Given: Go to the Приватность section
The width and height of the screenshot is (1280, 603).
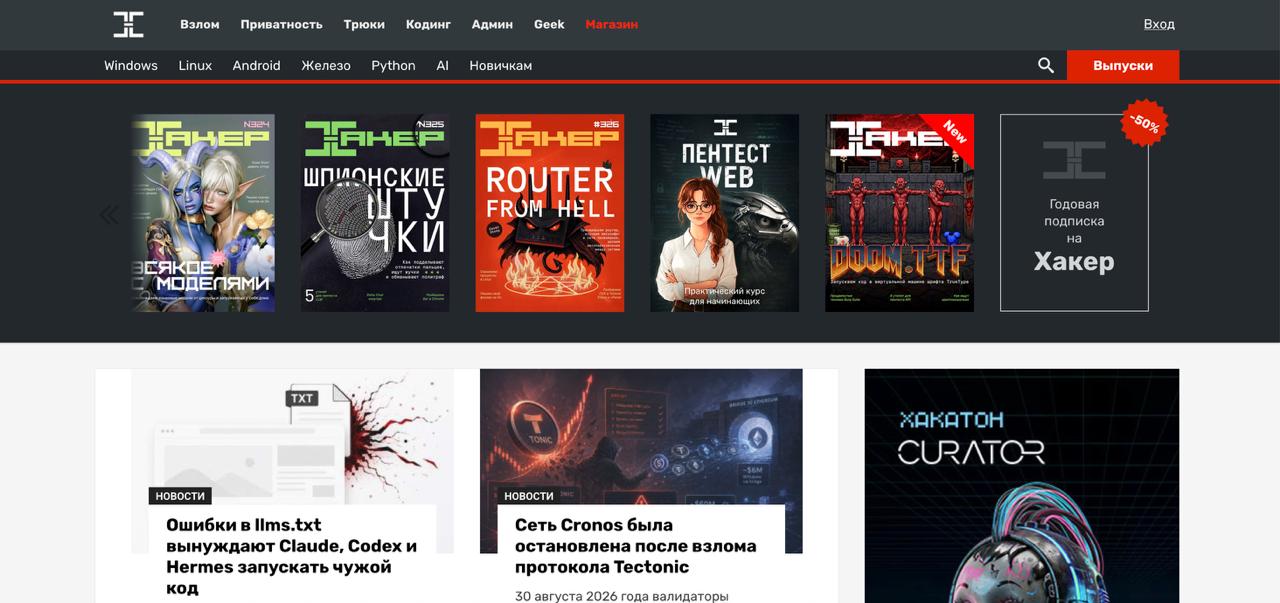Looking at the screenshot, I should pos(281,24).
